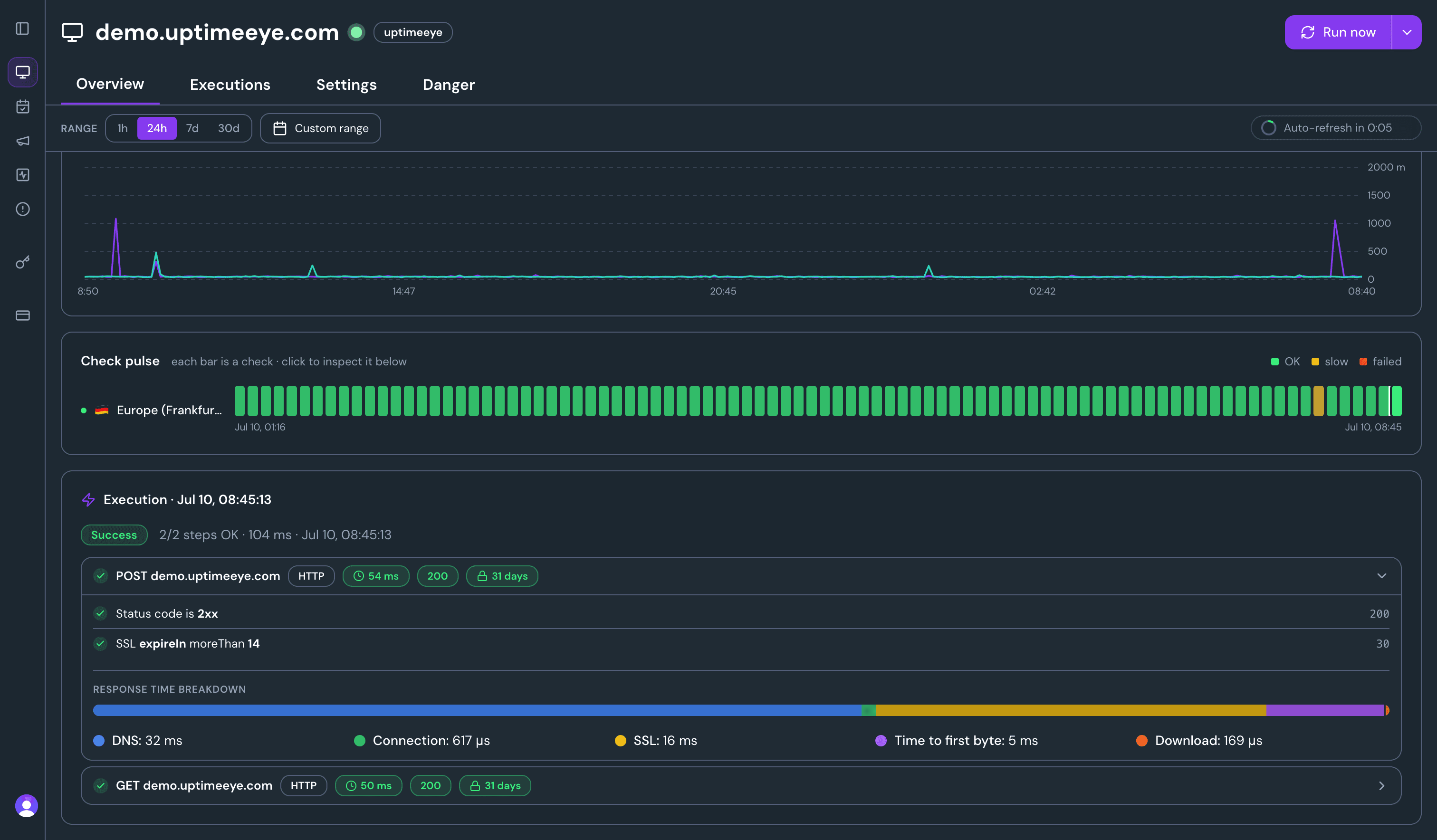
Task: Switch to the Settings tab
Action: 346,85
